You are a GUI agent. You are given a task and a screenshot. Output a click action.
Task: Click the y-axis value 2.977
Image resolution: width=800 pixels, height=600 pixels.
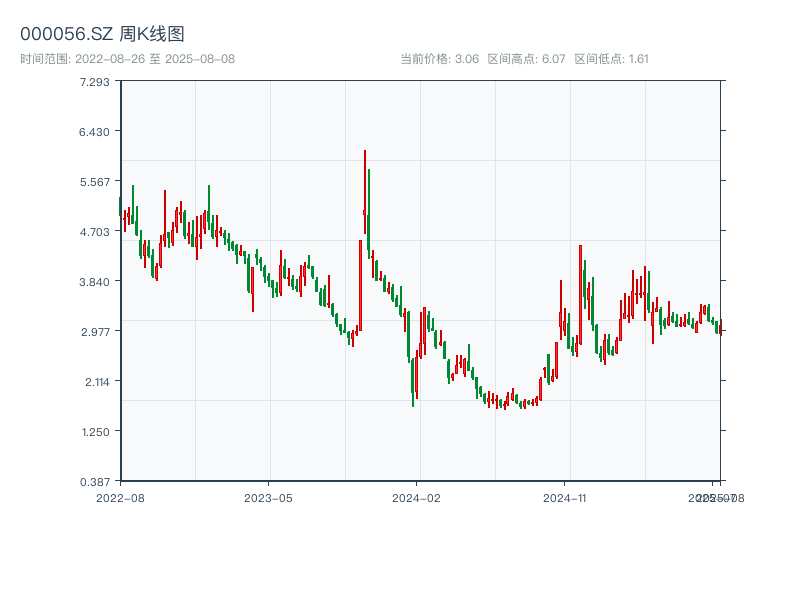(x=95, y=332)
